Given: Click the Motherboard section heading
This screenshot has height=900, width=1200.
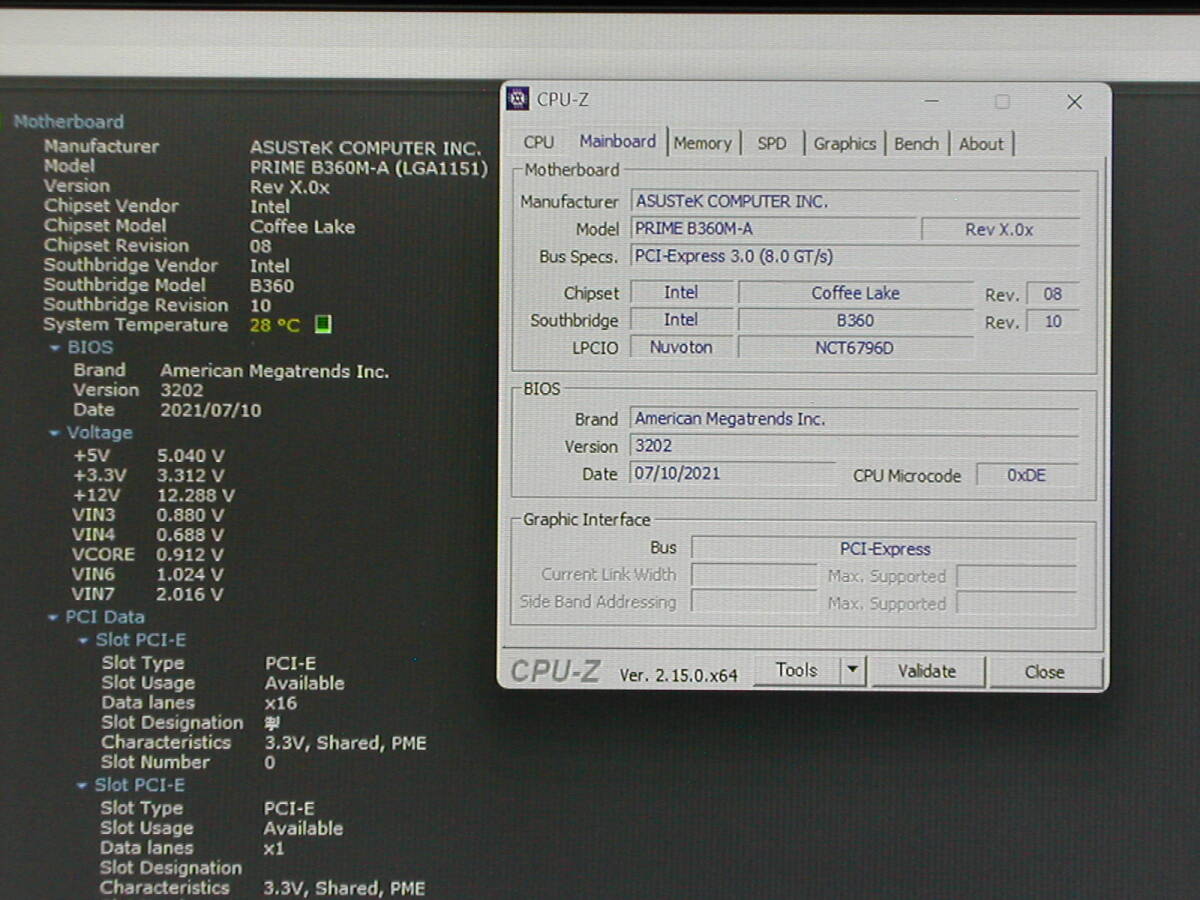Looking at the screenshot, I should (69, 122).
